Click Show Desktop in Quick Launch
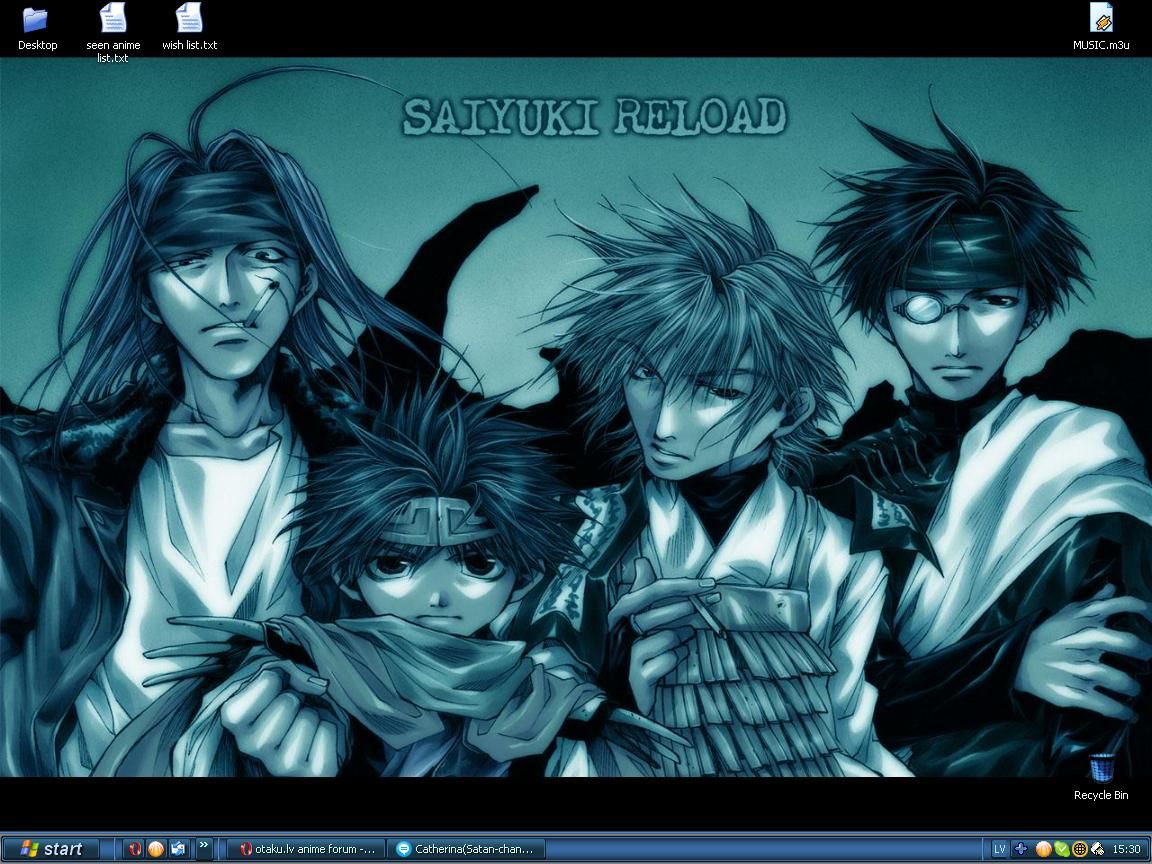 [x=178, y=849]
